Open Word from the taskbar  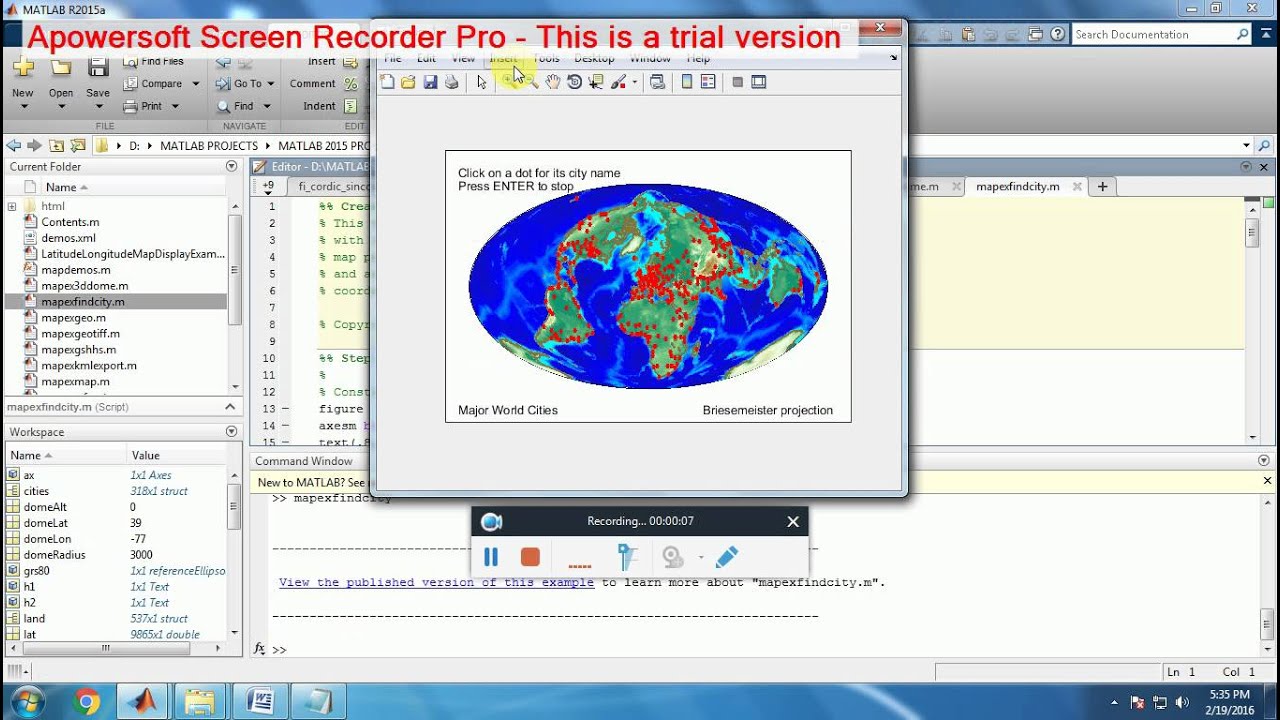point(260,701)
